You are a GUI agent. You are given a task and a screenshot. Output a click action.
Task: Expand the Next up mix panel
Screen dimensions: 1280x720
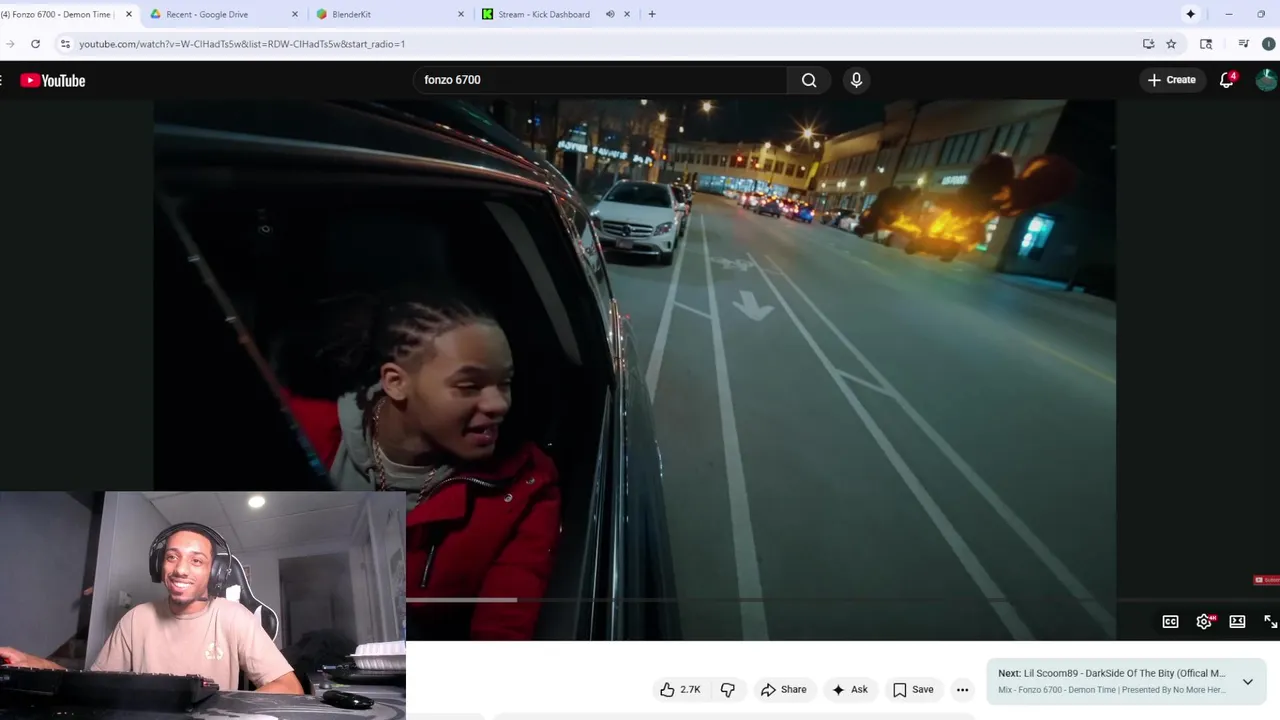[1247, 682]
